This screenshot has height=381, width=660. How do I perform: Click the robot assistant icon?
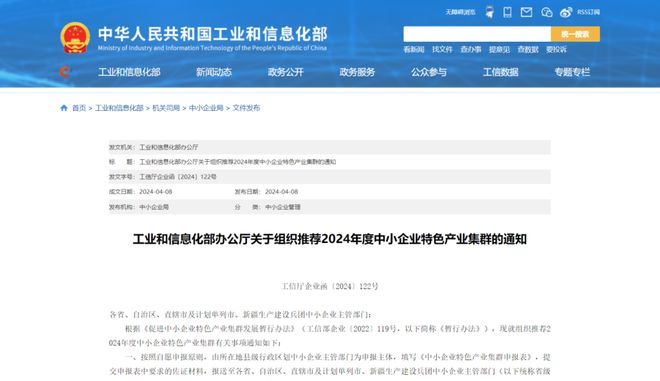click(x=489, y=12)
